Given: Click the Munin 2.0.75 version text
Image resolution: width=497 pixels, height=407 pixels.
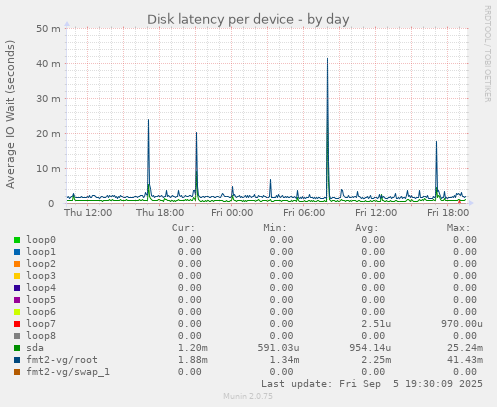Looking at the screenshot, I should point(248,396).
